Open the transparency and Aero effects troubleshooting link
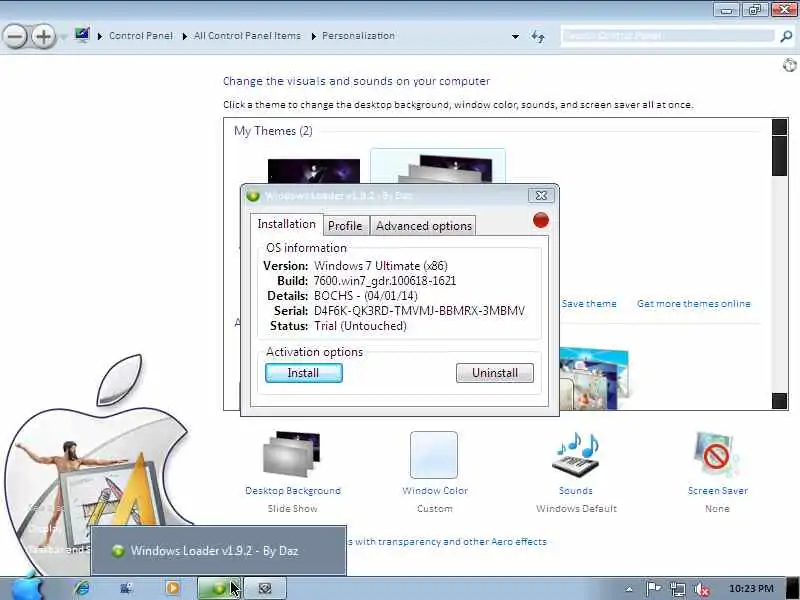Image resolution: width=800 pixels, height=600 pixels. click(446, 541)
